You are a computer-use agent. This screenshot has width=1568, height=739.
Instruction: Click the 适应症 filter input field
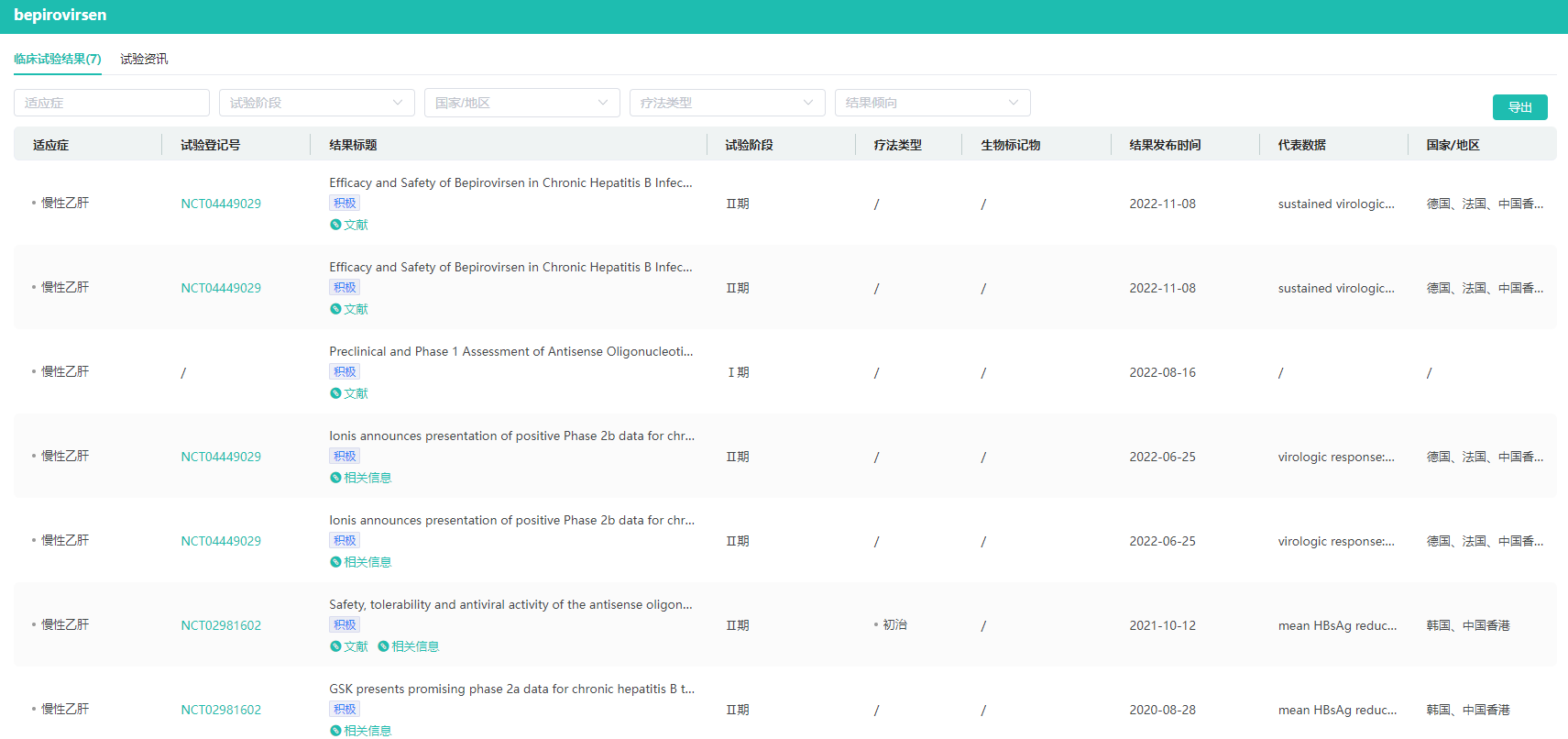pyautogui.click(x=111, y=103)
